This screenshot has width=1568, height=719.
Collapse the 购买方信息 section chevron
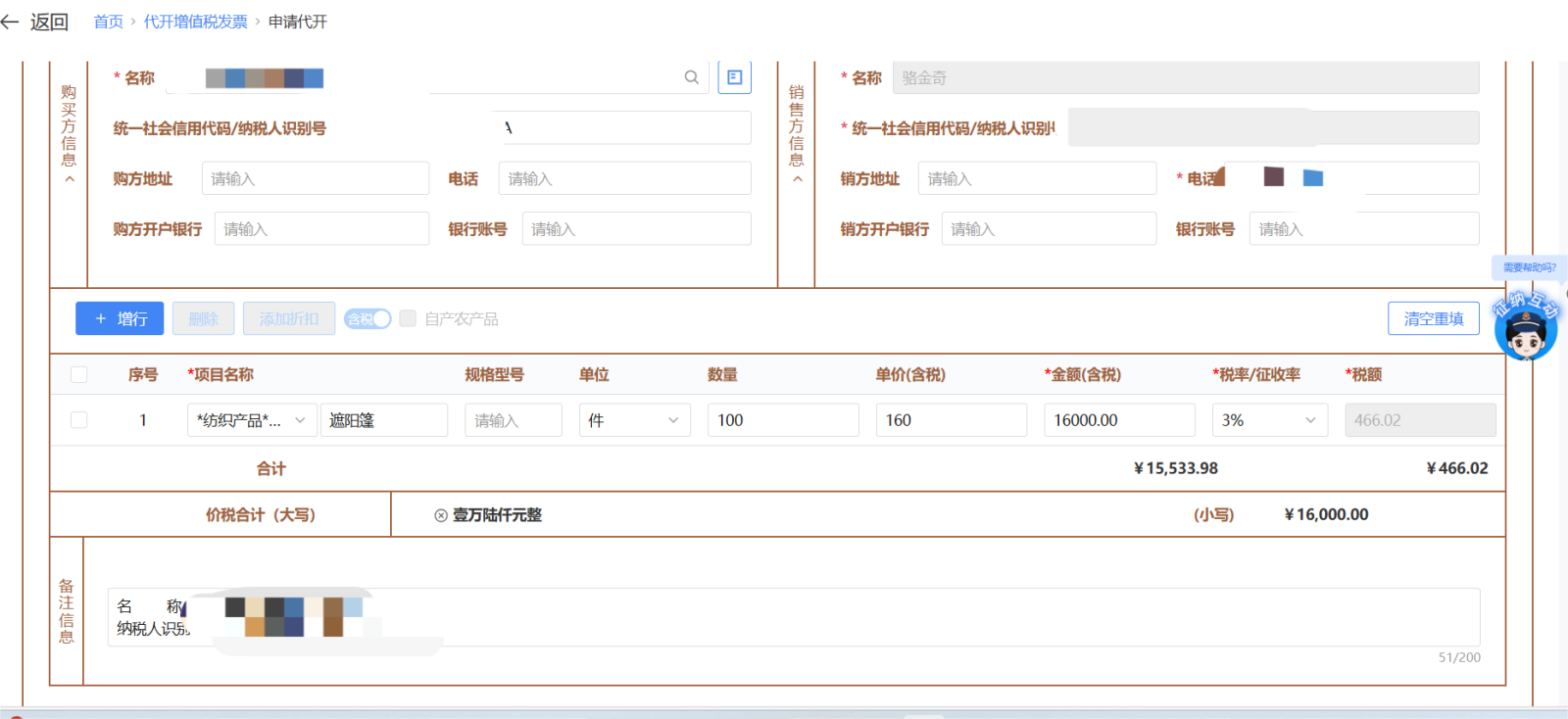tap(70, 179)
